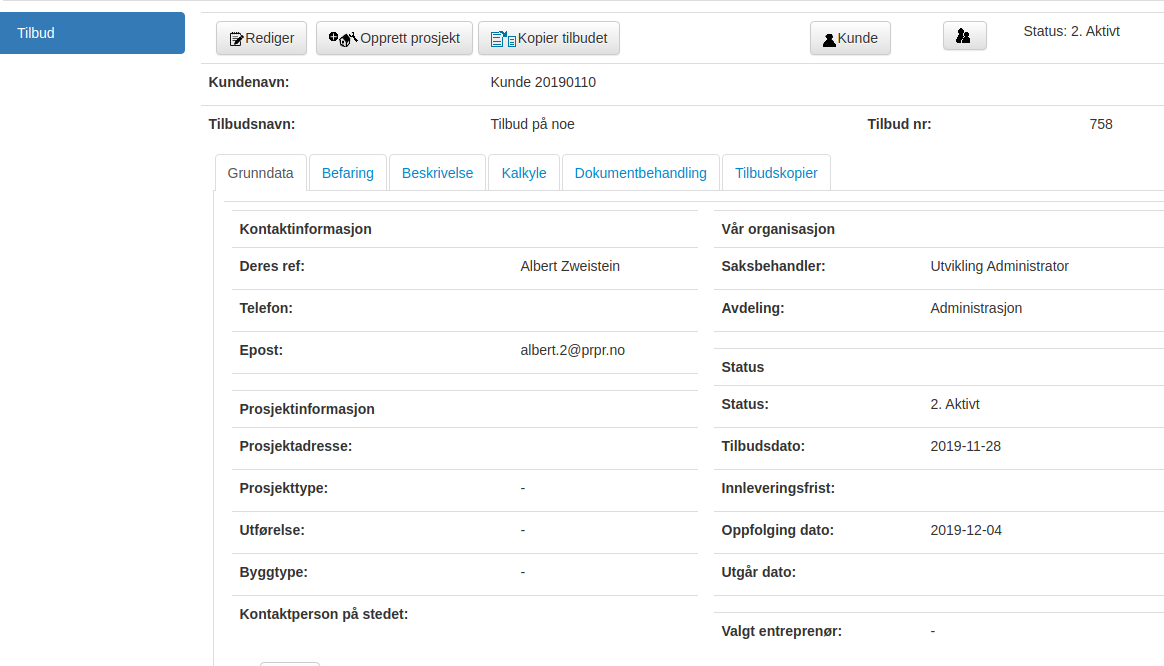This screenshot has width=1164, height=666.
Task: Go to the Tilbudskopier tab
Action: pos(776,173)
